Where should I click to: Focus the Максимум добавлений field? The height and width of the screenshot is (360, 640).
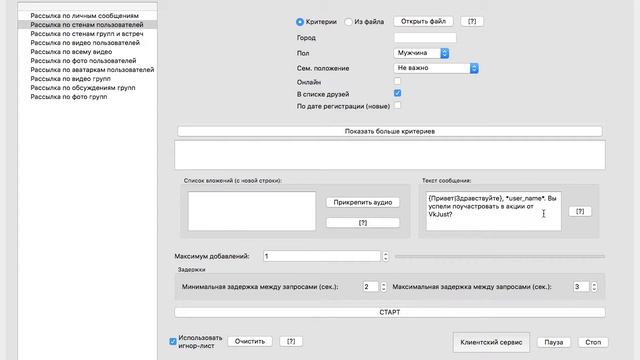[322, 256]
